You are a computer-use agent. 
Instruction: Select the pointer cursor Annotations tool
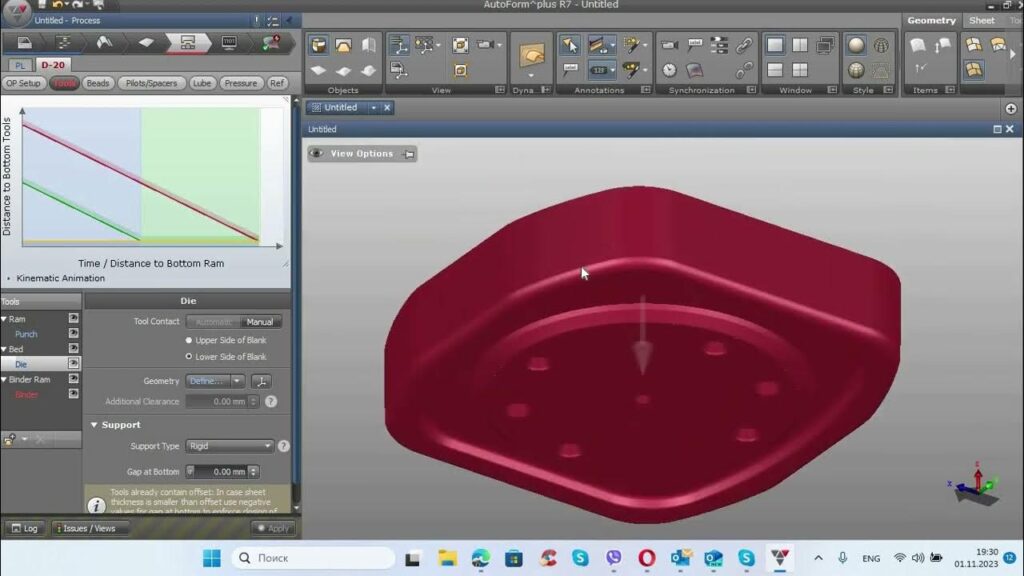569,45
